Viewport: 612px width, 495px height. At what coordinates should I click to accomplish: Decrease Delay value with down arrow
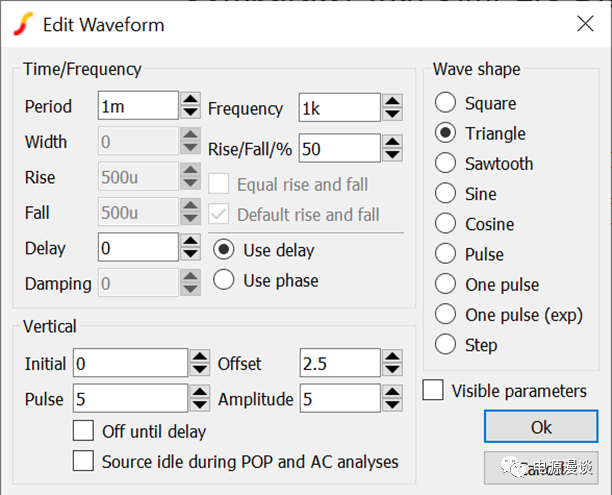pos(191,254)
